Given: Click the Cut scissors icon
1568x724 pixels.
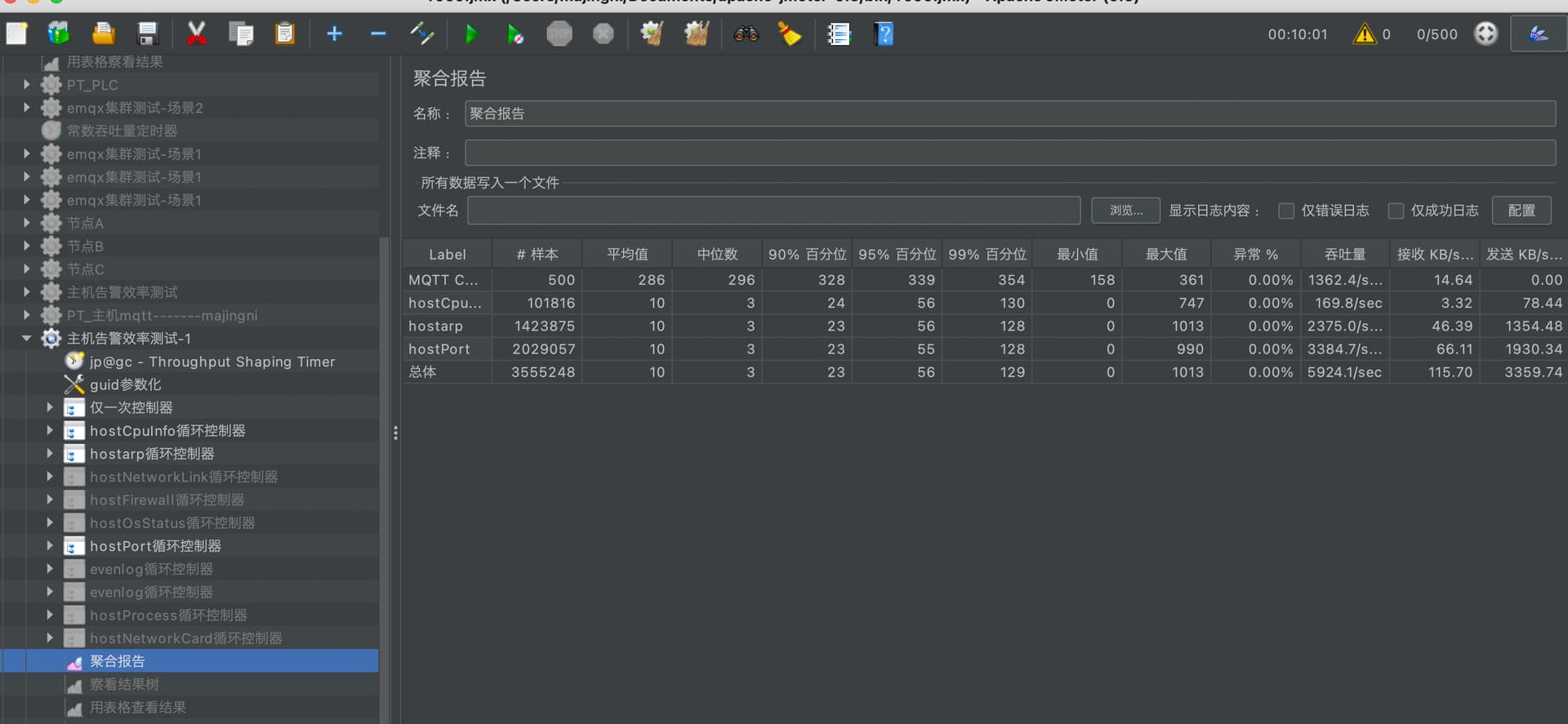Looking at the screenshot, I should tap(196, 34).
